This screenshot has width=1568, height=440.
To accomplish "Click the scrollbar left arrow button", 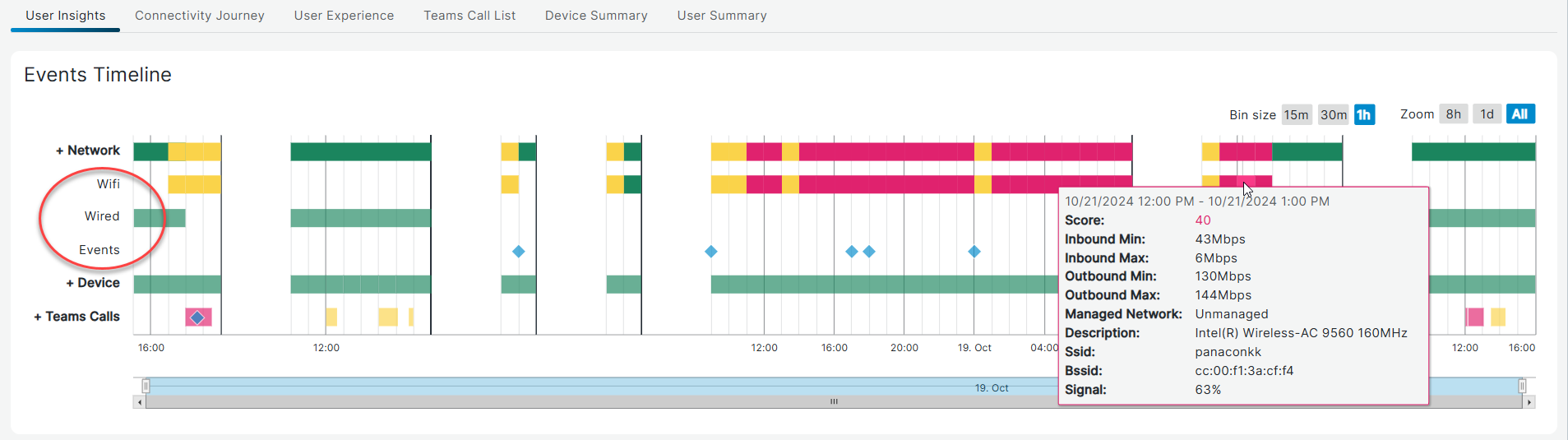I will tap(140, 402).
